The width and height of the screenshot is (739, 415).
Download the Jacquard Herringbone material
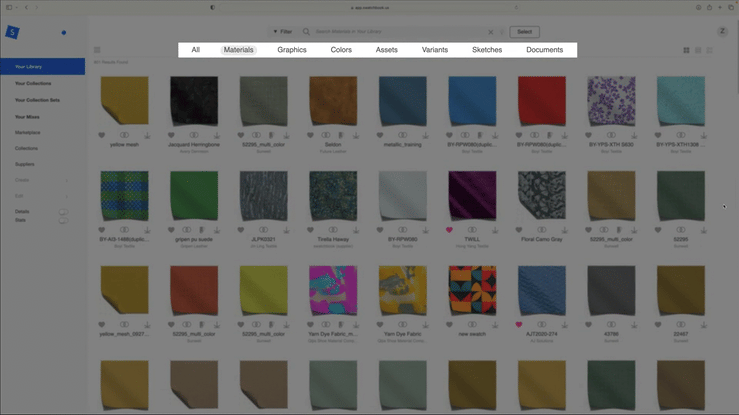[217, 136]
